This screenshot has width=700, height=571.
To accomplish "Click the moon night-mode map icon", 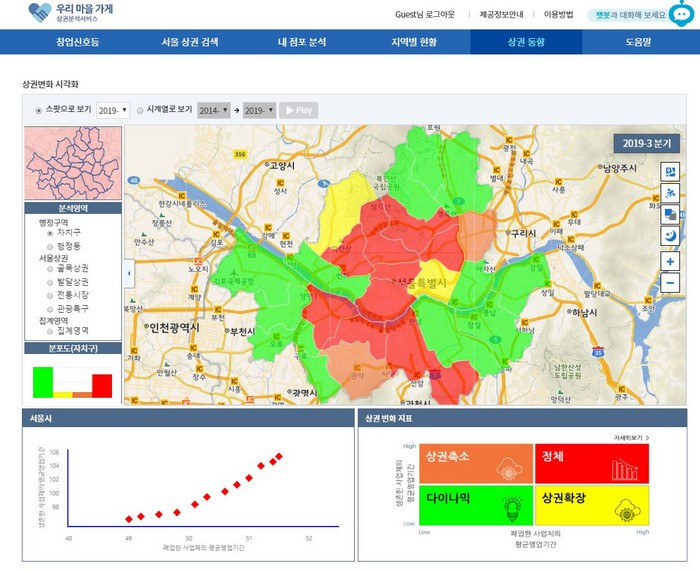I will pyautogui.click(x=669, y=236).
